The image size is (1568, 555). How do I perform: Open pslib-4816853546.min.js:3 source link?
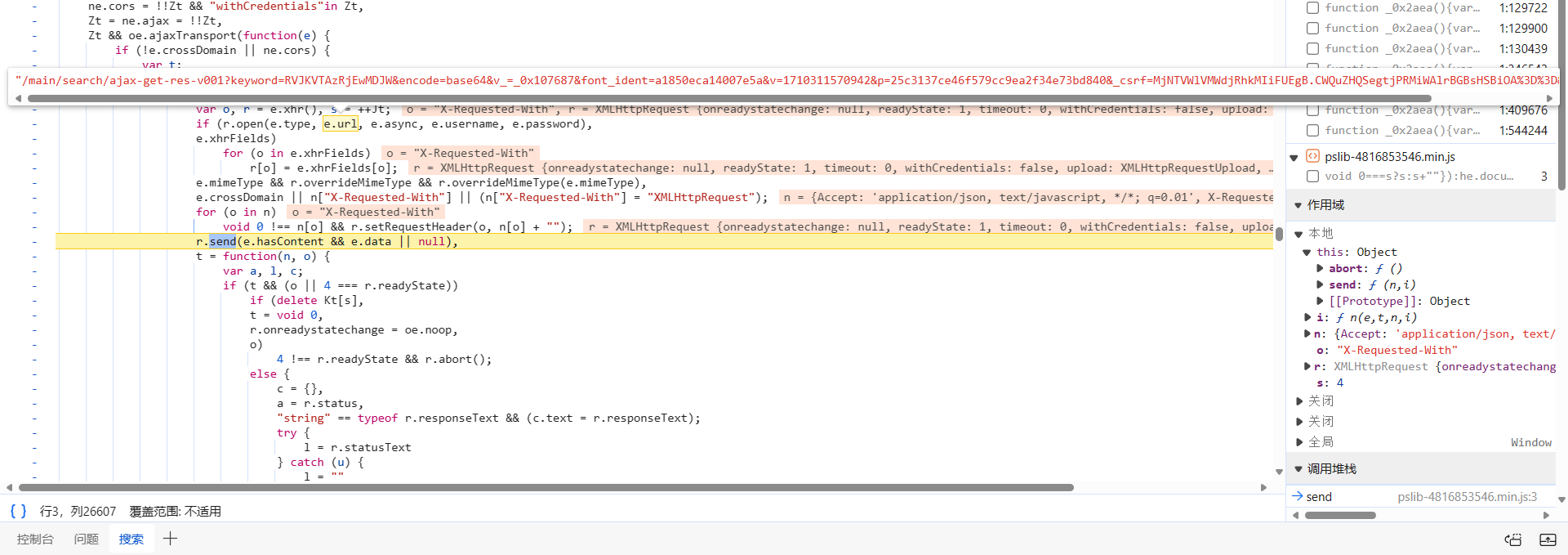coord(1467,496)
